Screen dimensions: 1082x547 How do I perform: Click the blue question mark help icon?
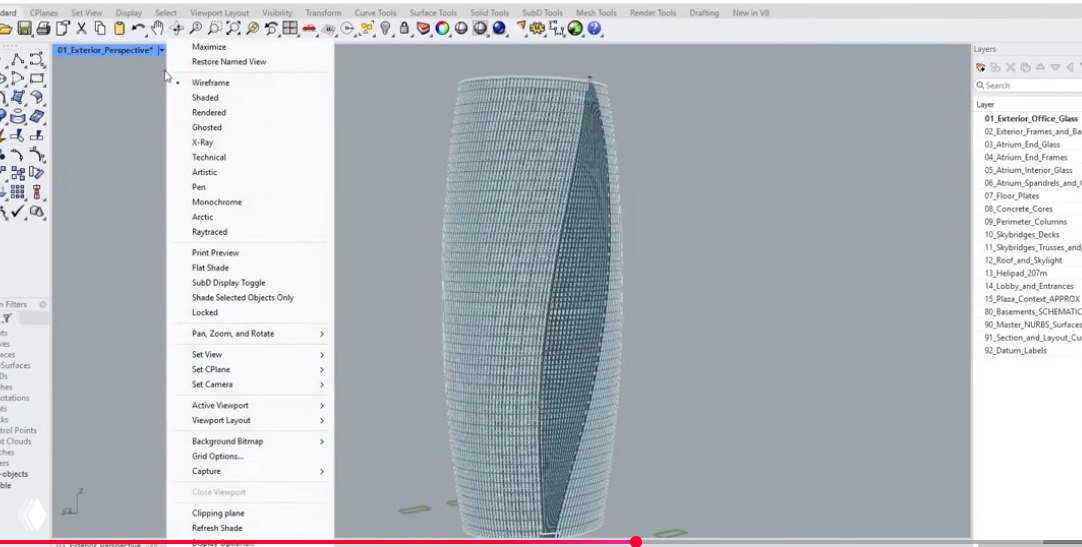click(594, 29)
